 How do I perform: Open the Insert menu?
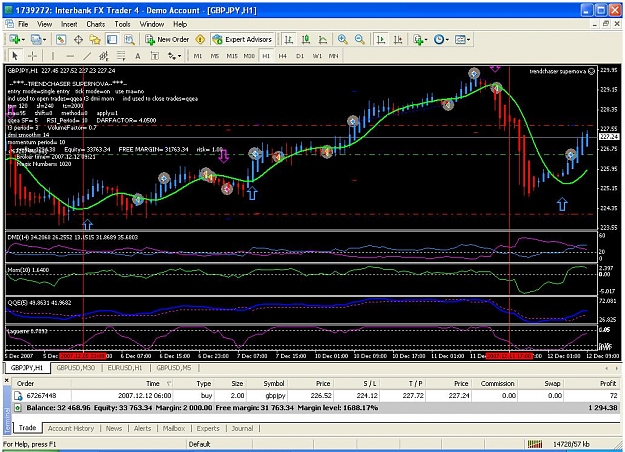click(x=69, y=24)
